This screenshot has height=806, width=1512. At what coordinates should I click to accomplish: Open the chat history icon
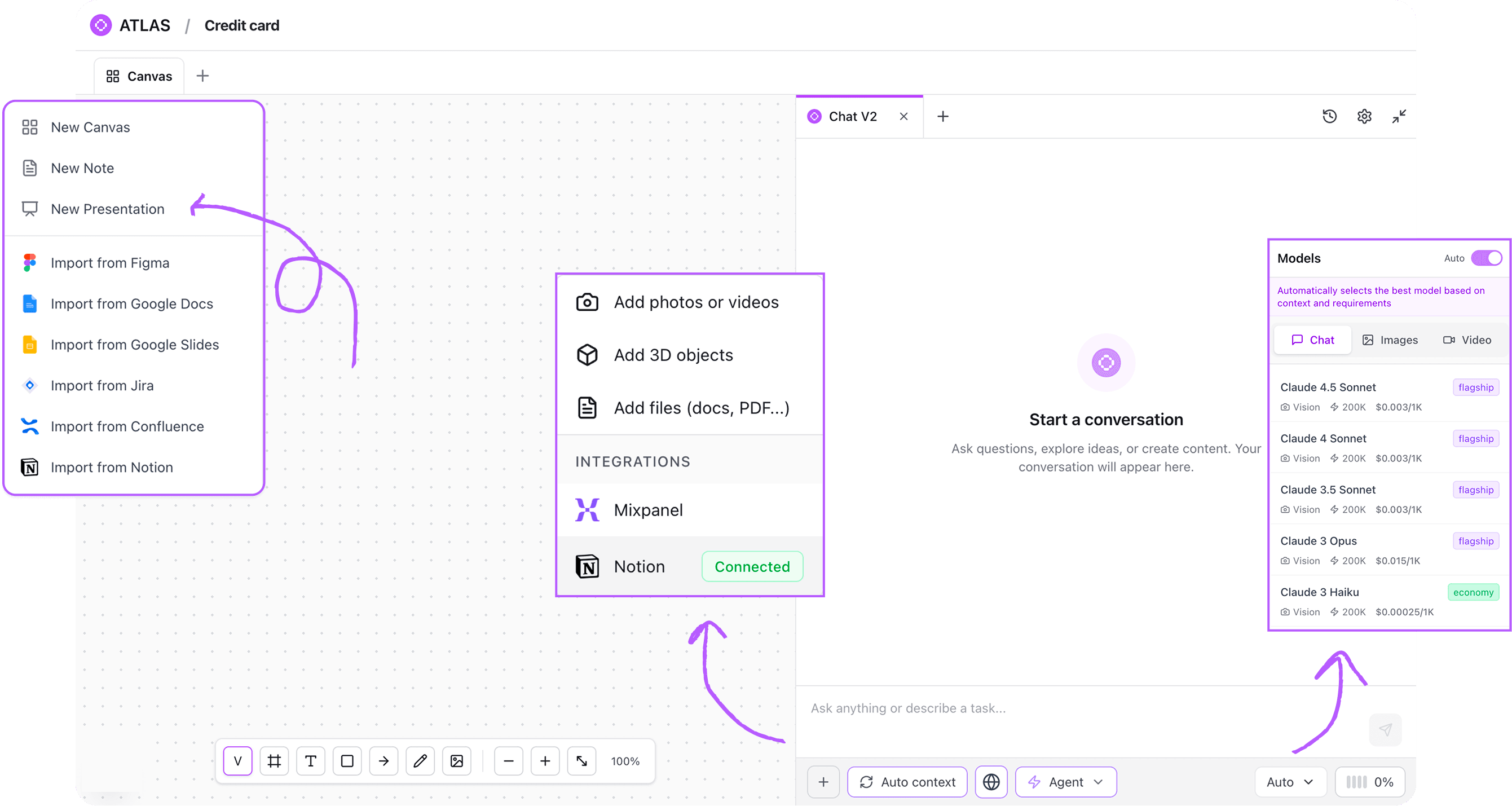pyautogui.click(x=1329, y=116)
